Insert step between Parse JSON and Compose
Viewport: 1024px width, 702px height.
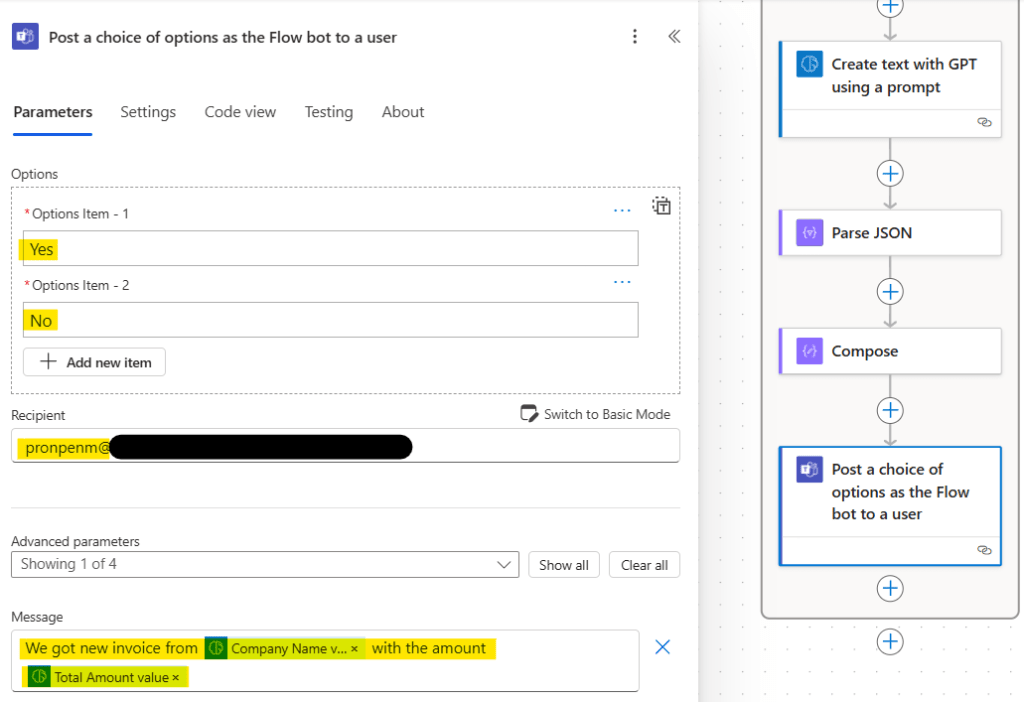[x=889, y=292]
